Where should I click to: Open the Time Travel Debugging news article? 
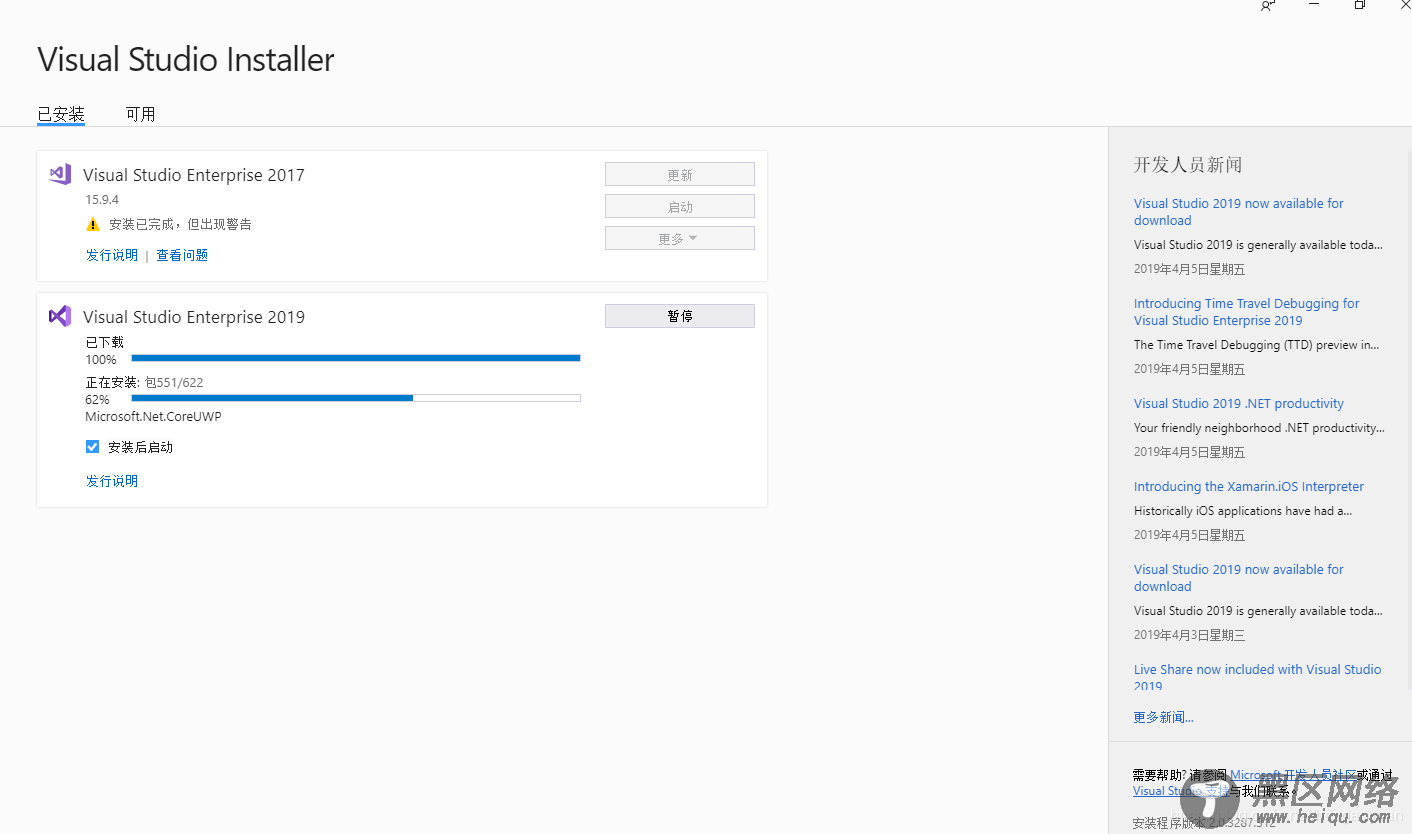coord(1246,312)
